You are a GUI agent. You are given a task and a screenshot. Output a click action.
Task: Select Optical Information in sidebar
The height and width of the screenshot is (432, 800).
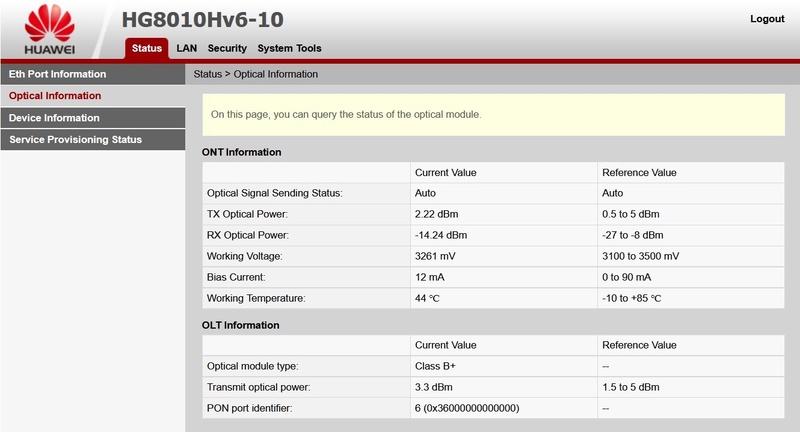[55, 96]
